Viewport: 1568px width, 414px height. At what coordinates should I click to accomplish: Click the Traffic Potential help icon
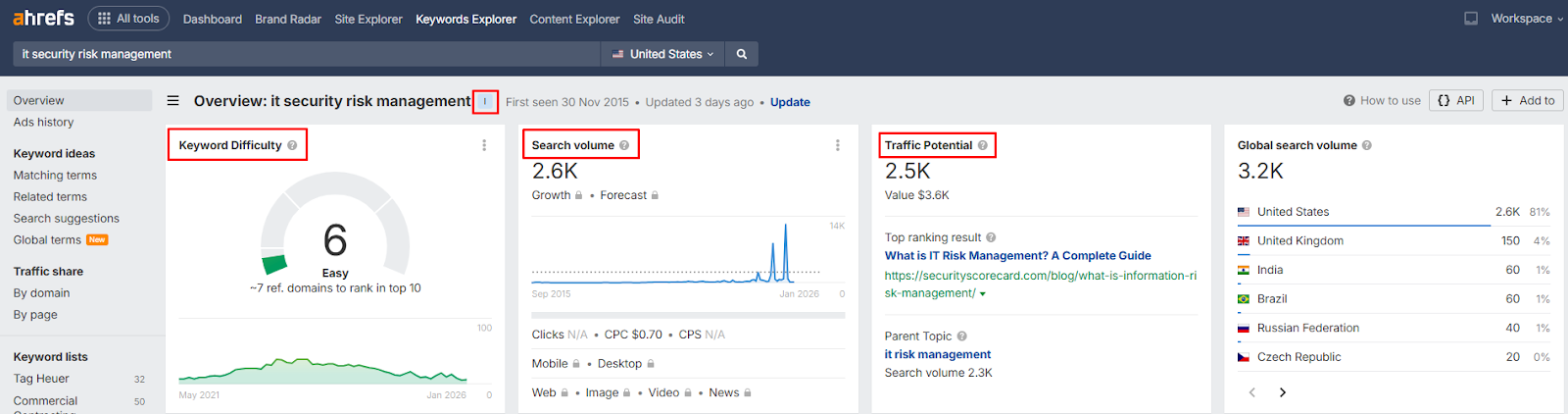983,145
